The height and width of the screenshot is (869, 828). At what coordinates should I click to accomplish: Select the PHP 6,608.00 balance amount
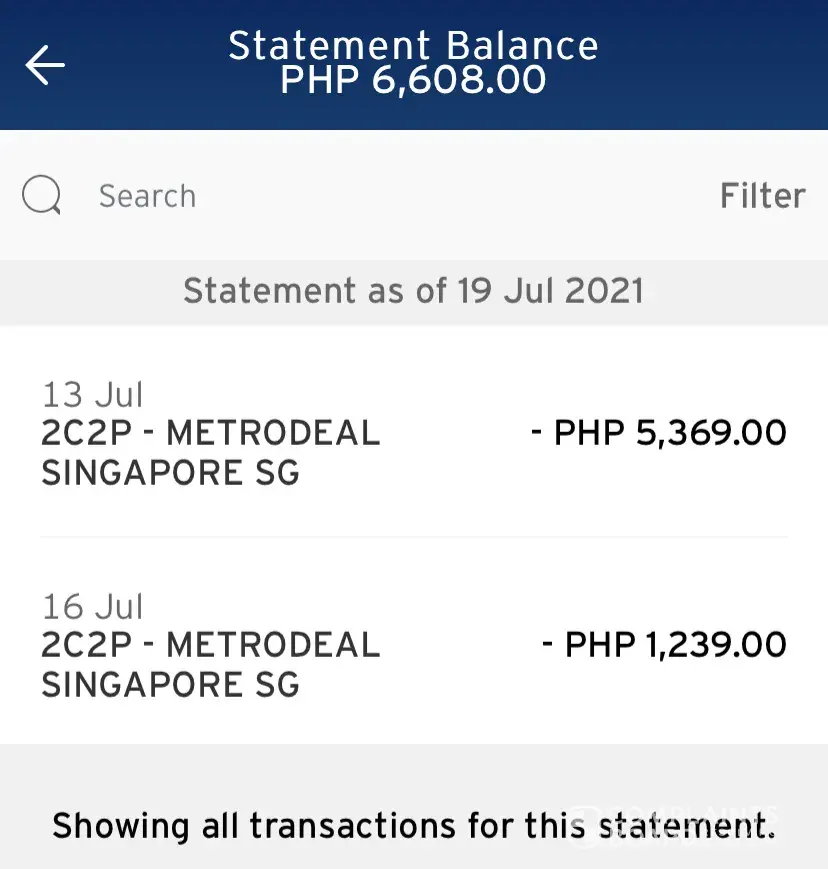pyautogui.click(x=413, y=80)
